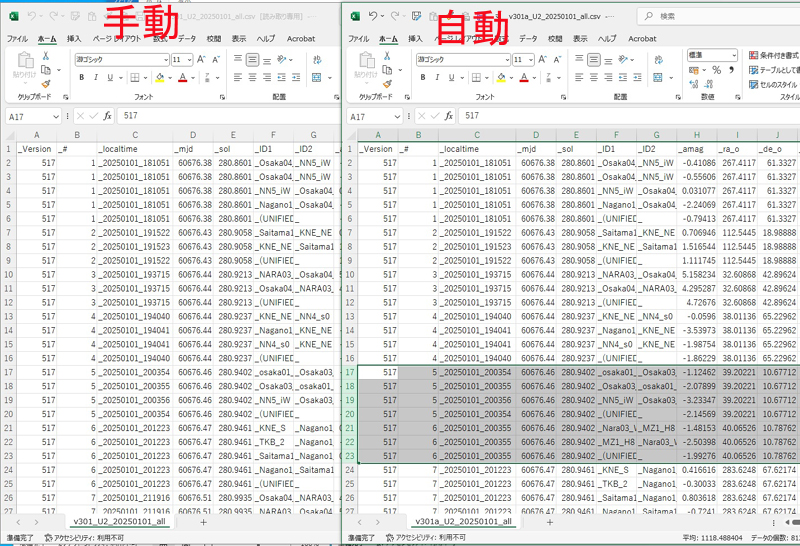Click the Cut scissors icon in left window
The width and height of the screenshot is (800, 546).
46,58
